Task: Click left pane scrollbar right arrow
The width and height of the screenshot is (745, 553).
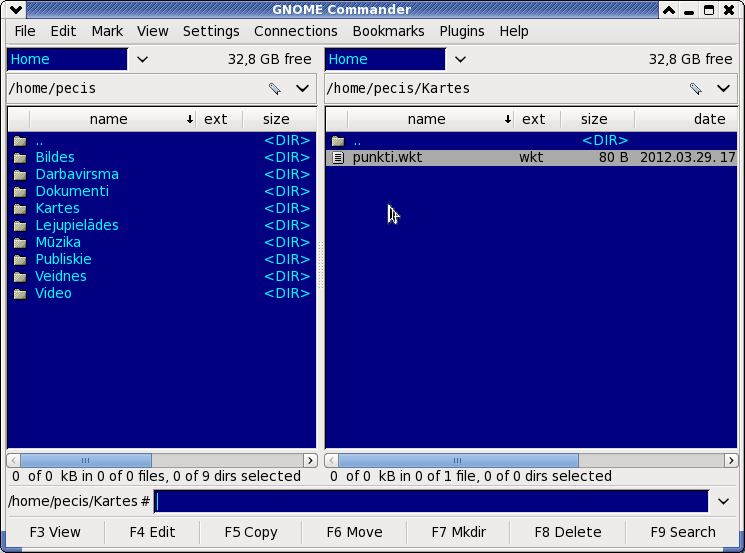Action: 310,460
